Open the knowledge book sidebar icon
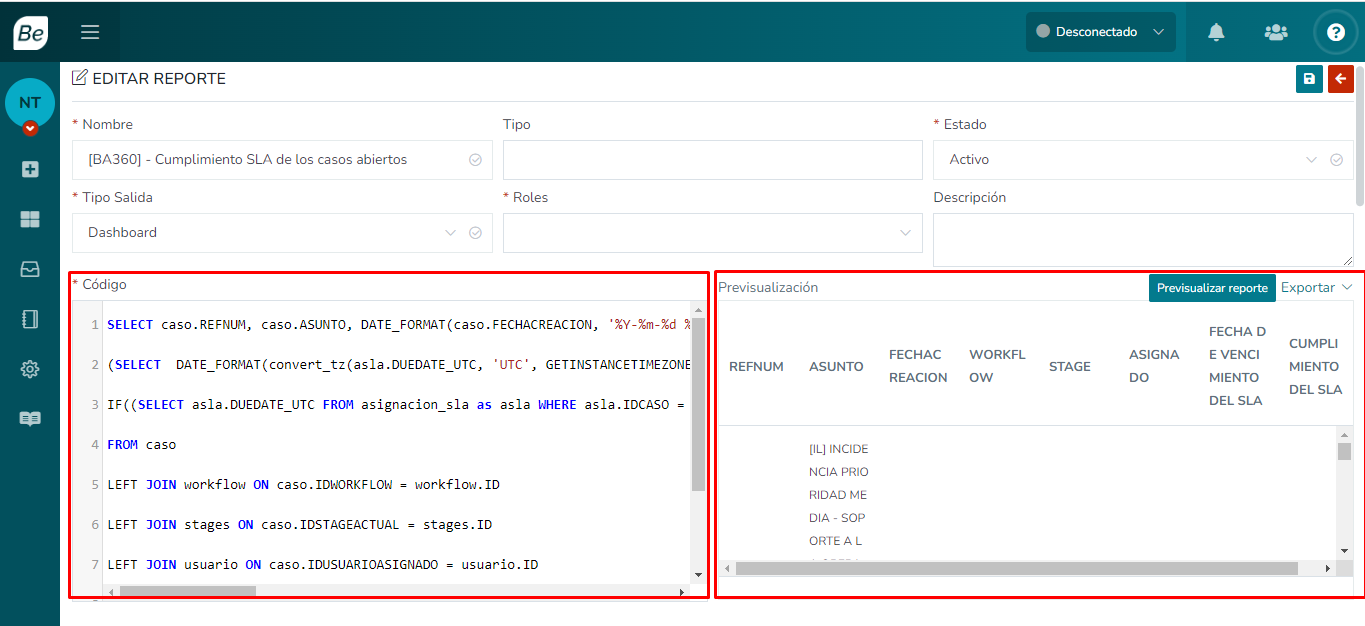1365x626 pixels. click(30, 419)
